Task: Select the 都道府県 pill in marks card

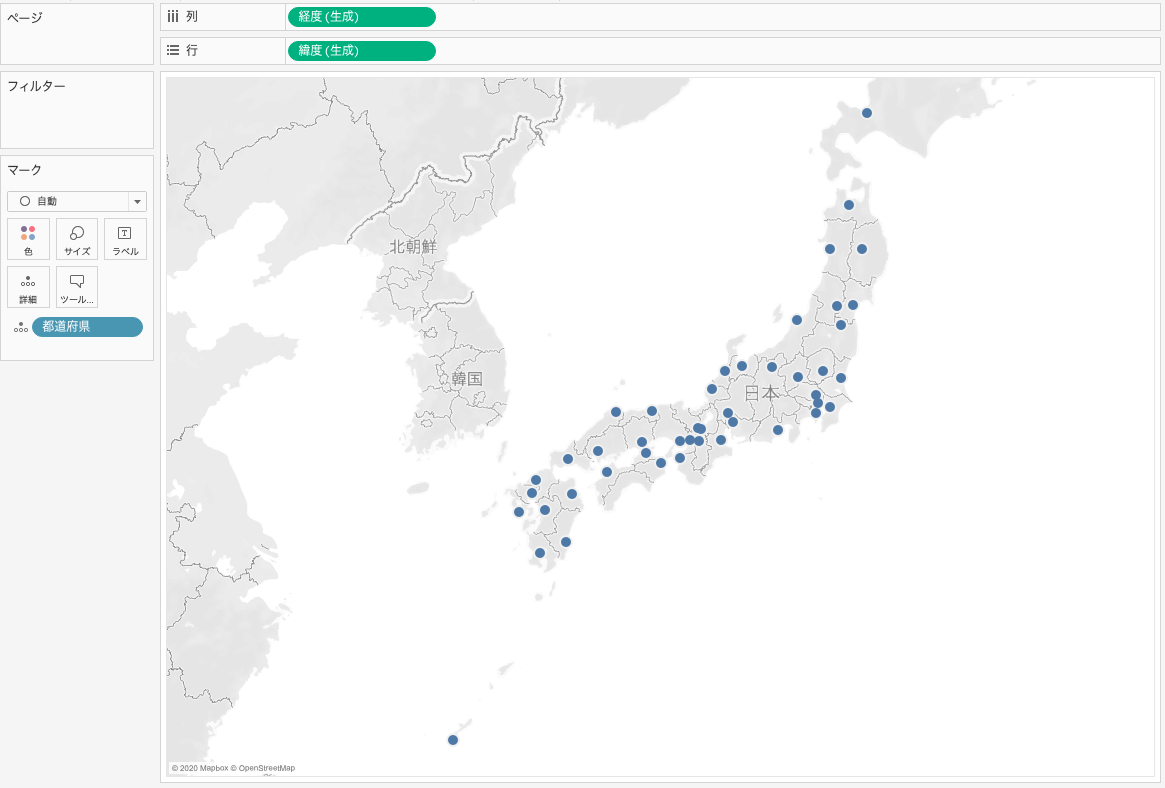Action: click(87, 327)
